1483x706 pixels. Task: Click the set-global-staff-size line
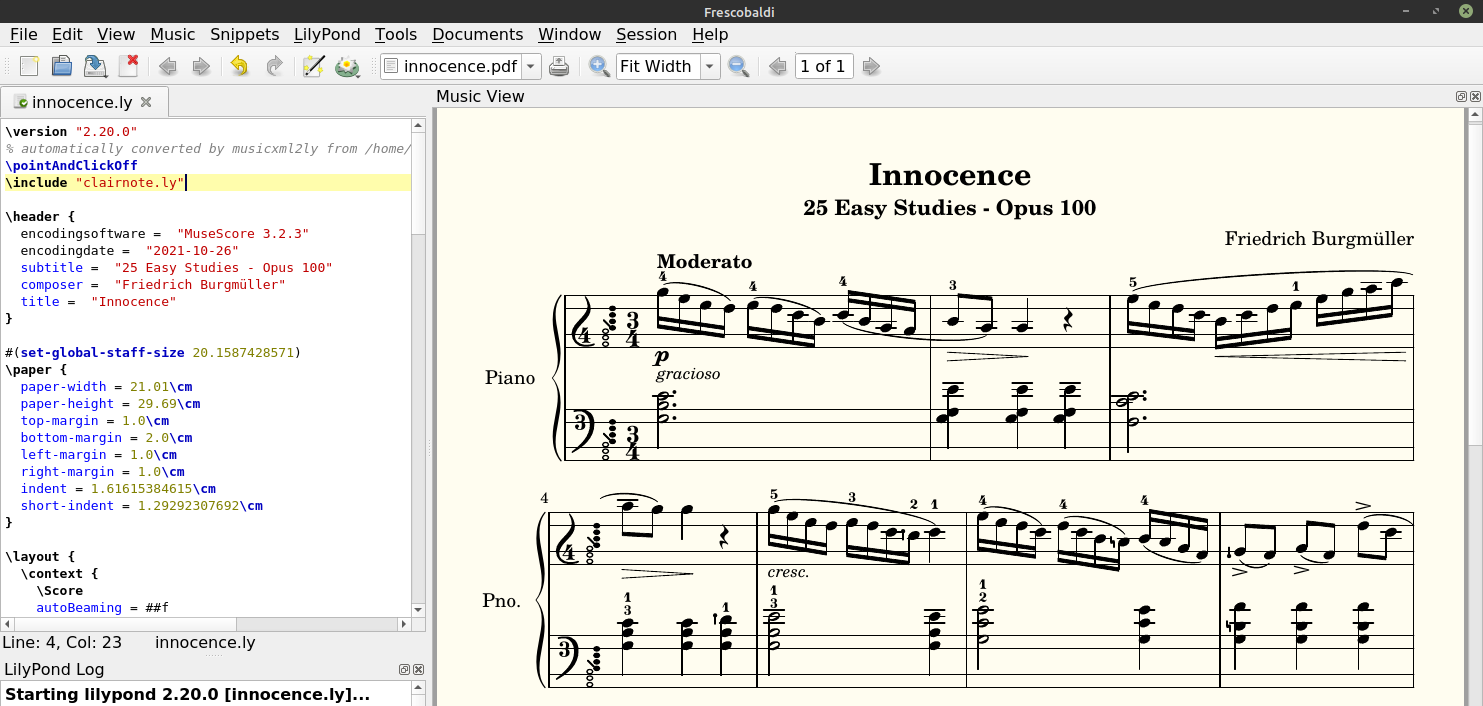coord(153,352)
